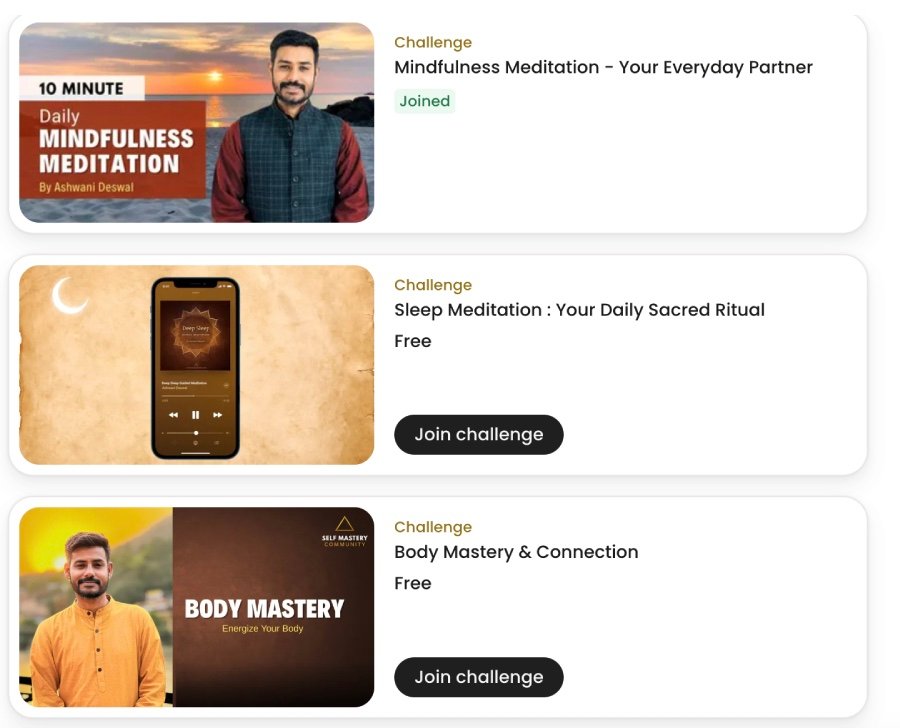Screen dimensions: 900x728
Task: Open the Daily Mindfulness Meditation thumbnail
Action: [196, 122]
